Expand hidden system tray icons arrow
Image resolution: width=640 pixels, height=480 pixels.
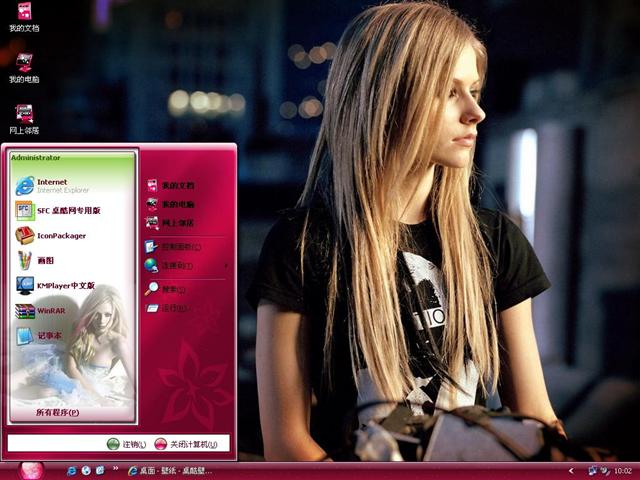click(571, 471)
